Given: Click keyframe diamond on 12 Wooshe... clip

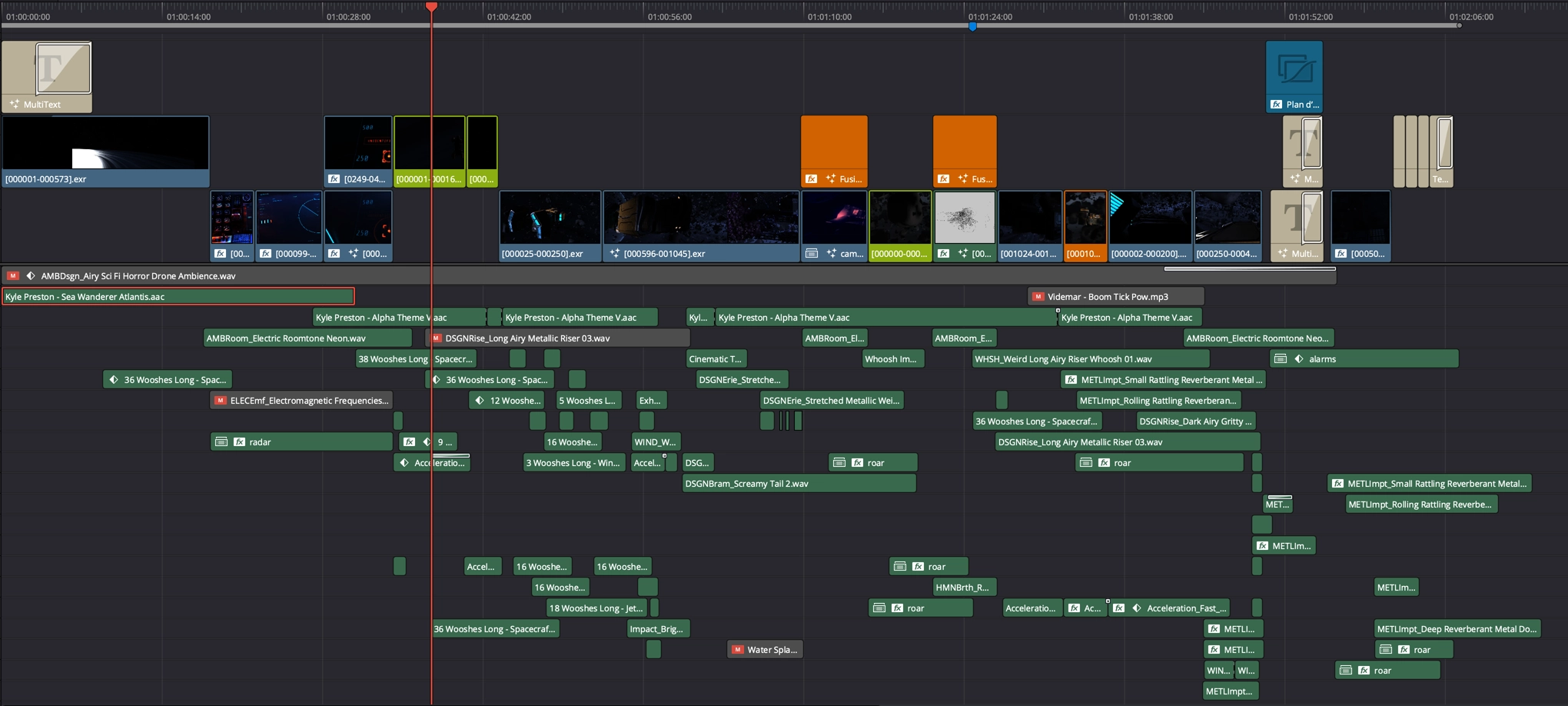Looking at the screenshot, I should click(x=480, y=401).
